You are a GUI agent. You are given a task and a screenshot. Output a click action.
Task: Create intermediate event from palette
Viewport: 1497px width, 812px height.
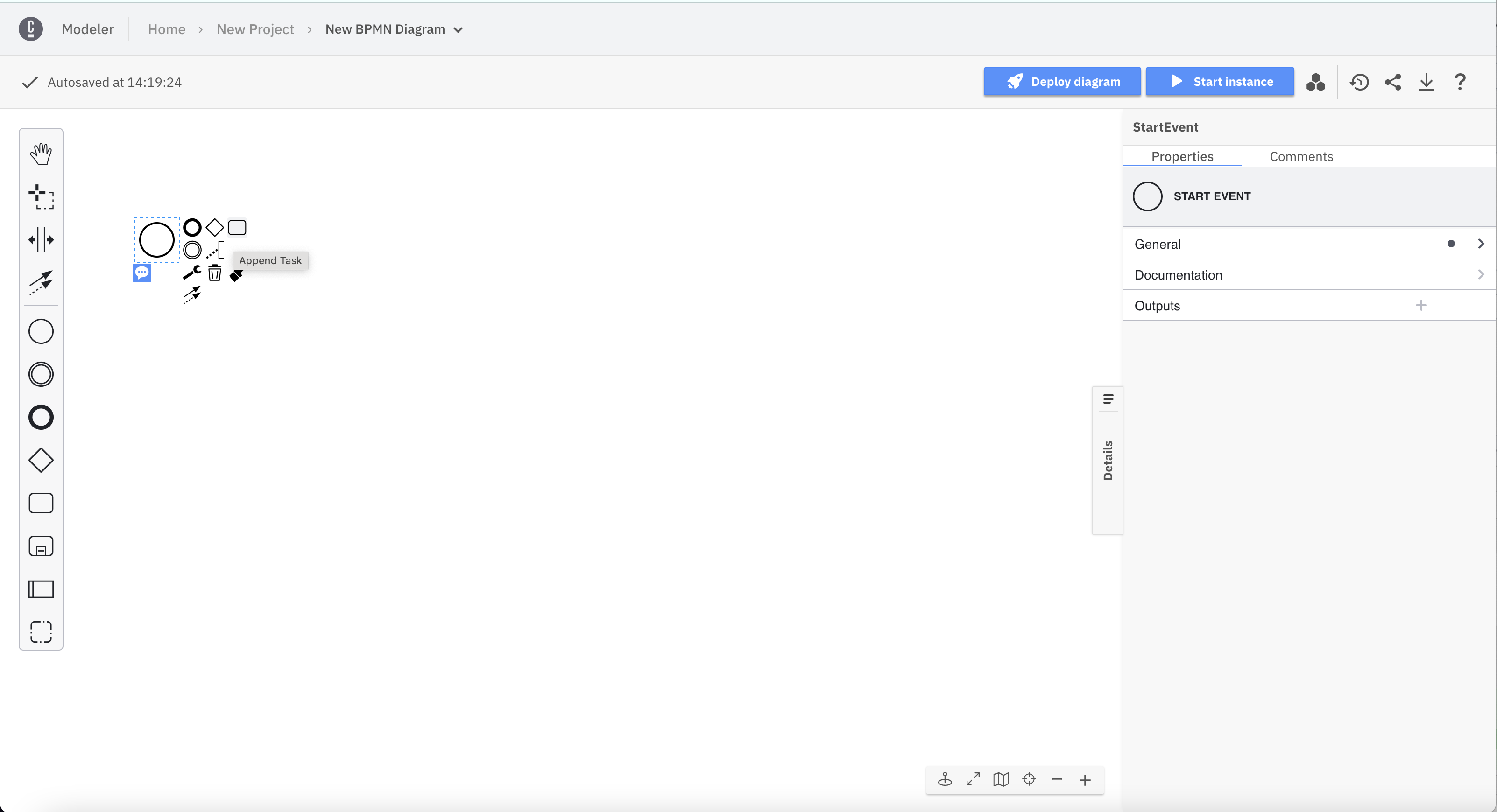coord(41,375)
